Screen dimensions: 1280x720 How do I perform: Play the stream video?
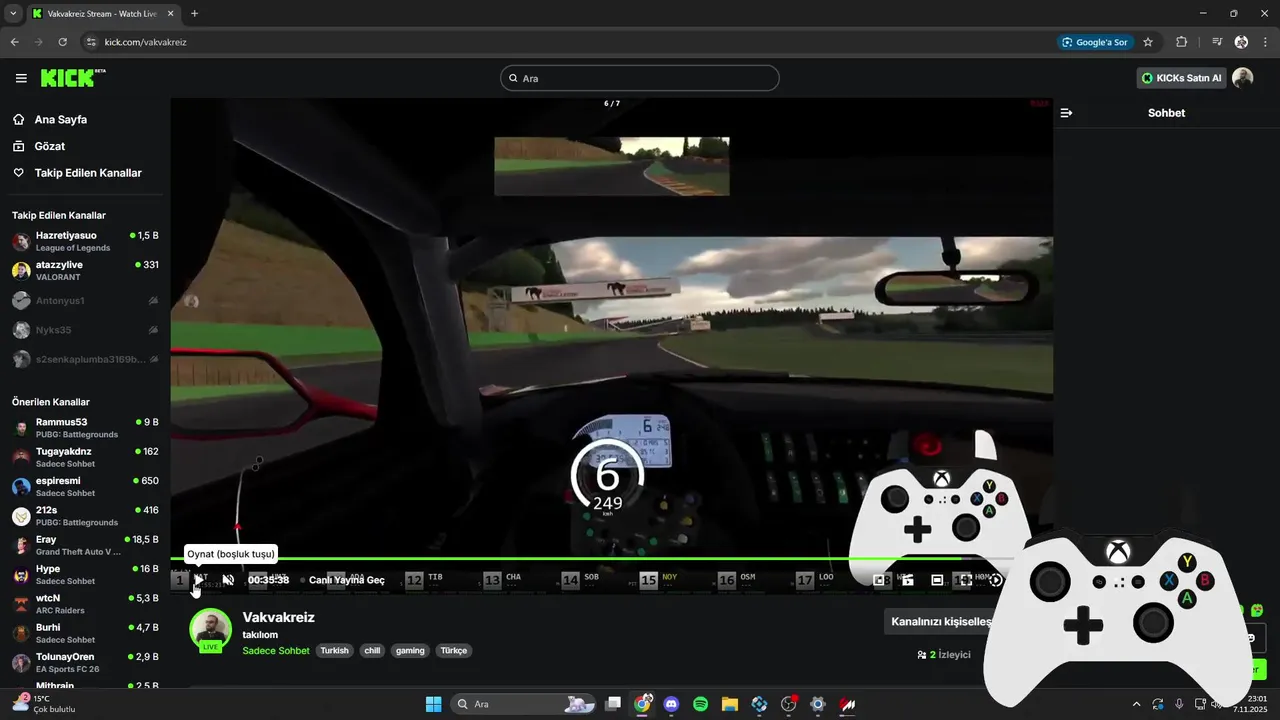[200, 579]
